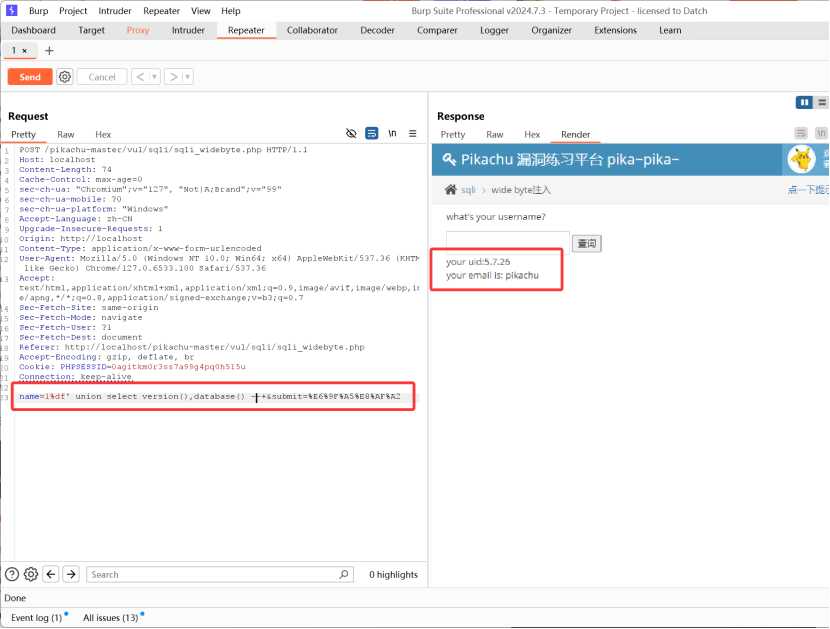The height and width of the screenshot is (629, 830).
Task: Jump to previous search match arrow
Action: coord(51,574)
